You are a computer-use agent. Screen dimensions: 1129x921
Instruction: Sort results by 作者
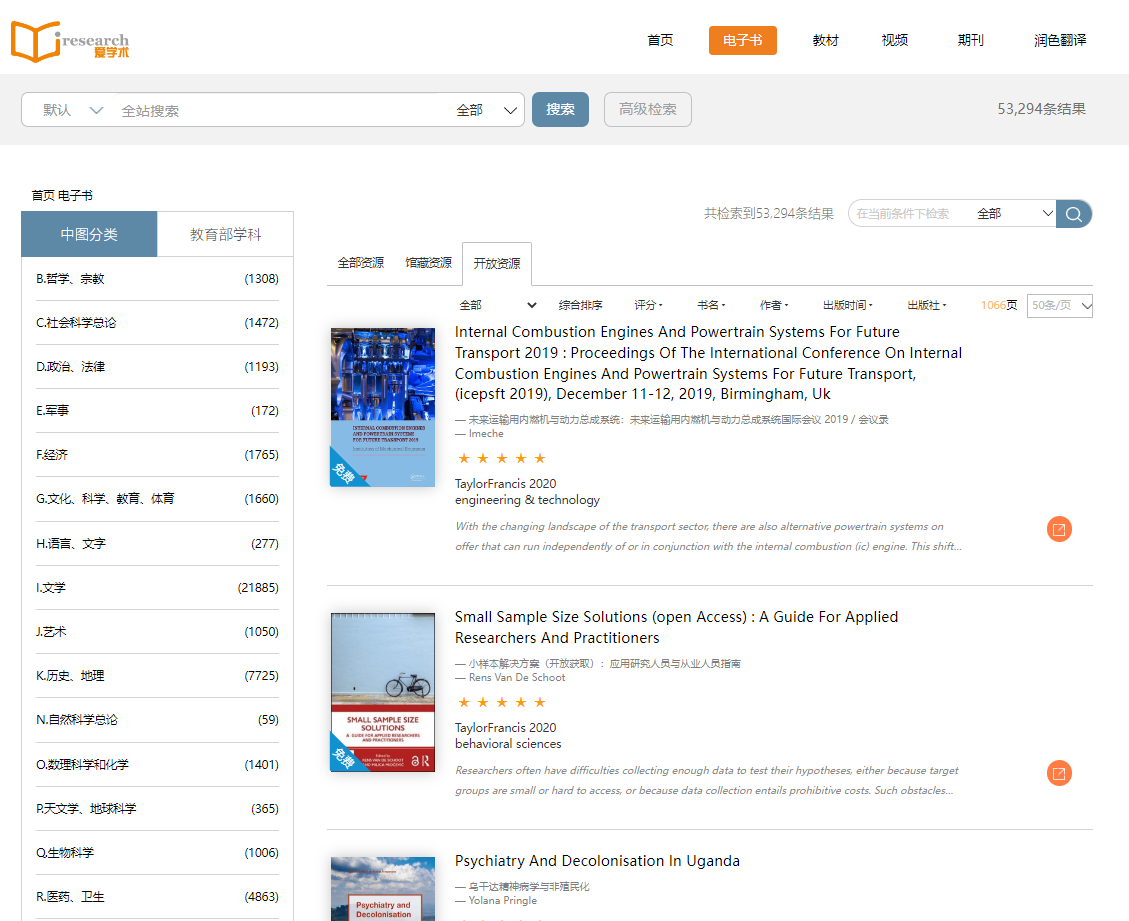pyautogui.click(x=774, y=305)
